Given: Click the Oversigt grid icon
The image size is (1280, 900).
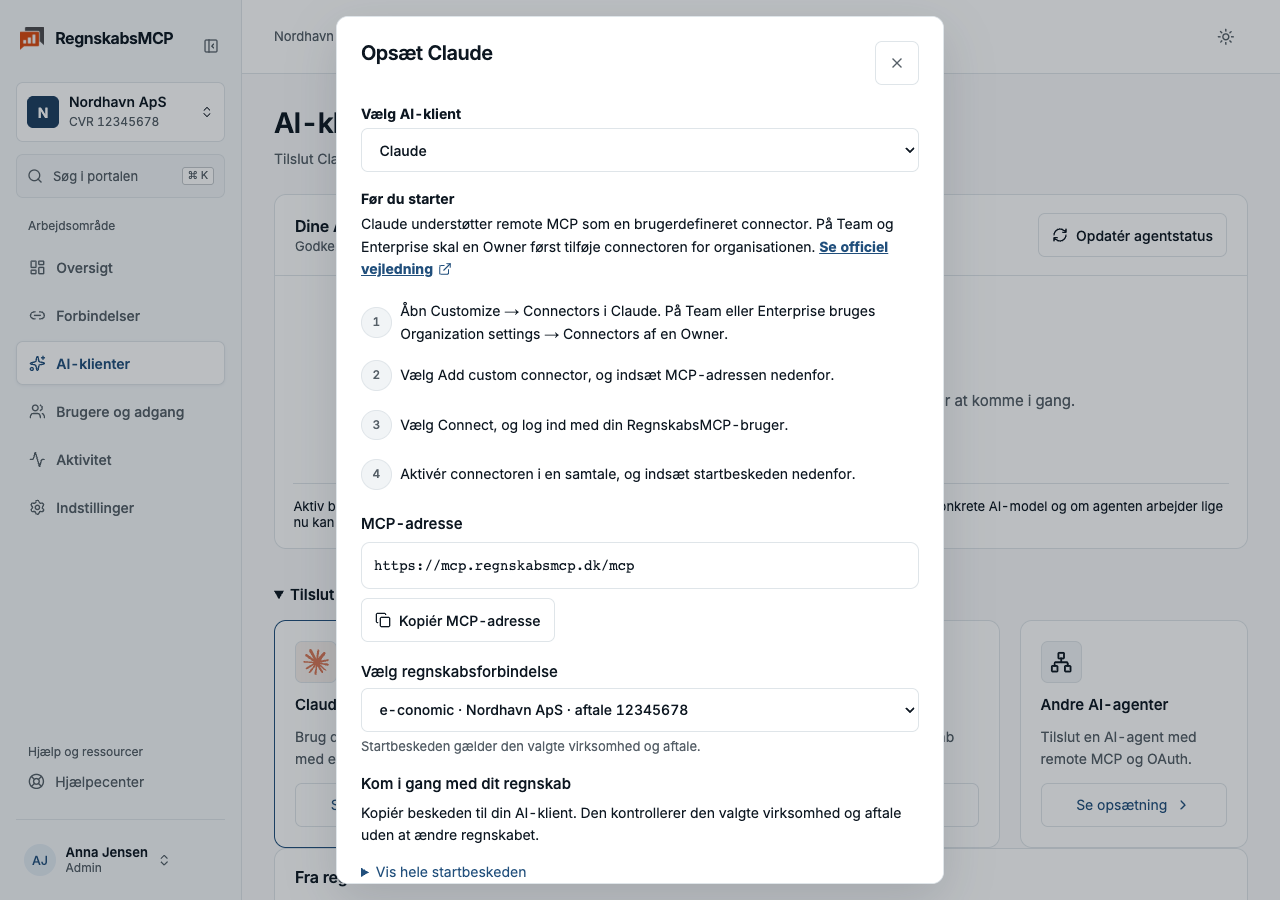Looking at the screenshot, I should 37,268.
